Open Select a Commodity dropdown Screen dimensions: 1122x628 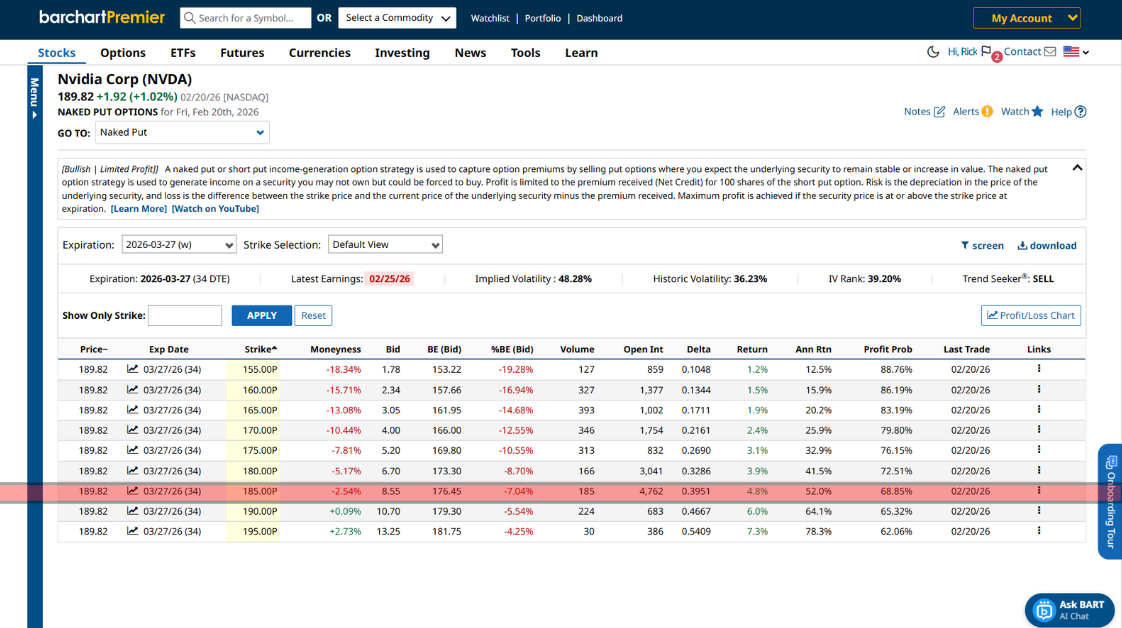tap(397, 18)
